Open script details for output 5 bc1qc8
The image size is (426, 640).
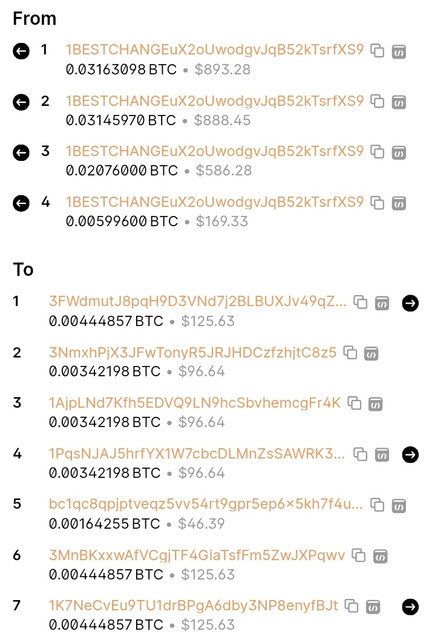tap(399, 505)
